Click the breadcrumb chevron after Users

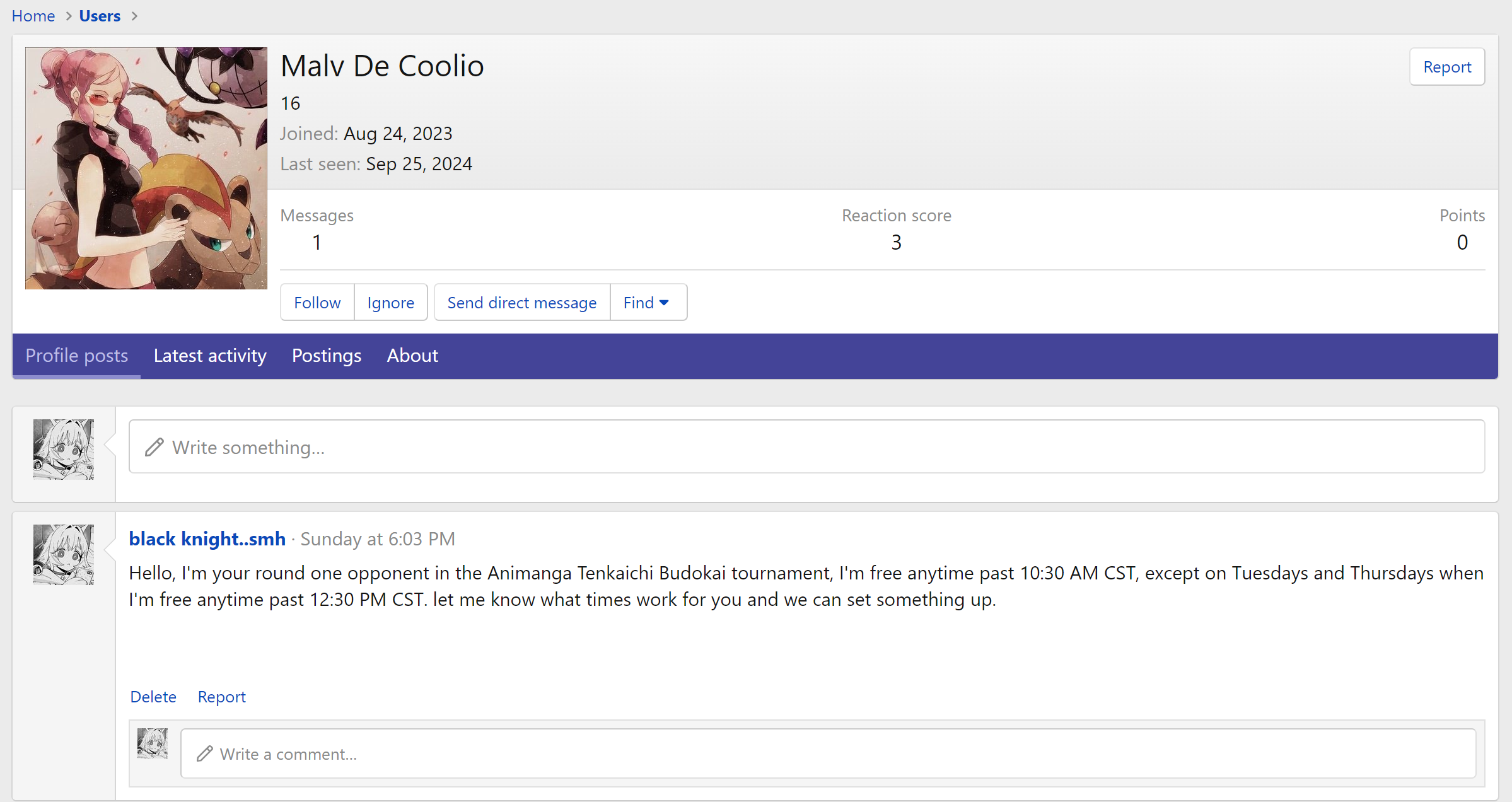(134, 16)
